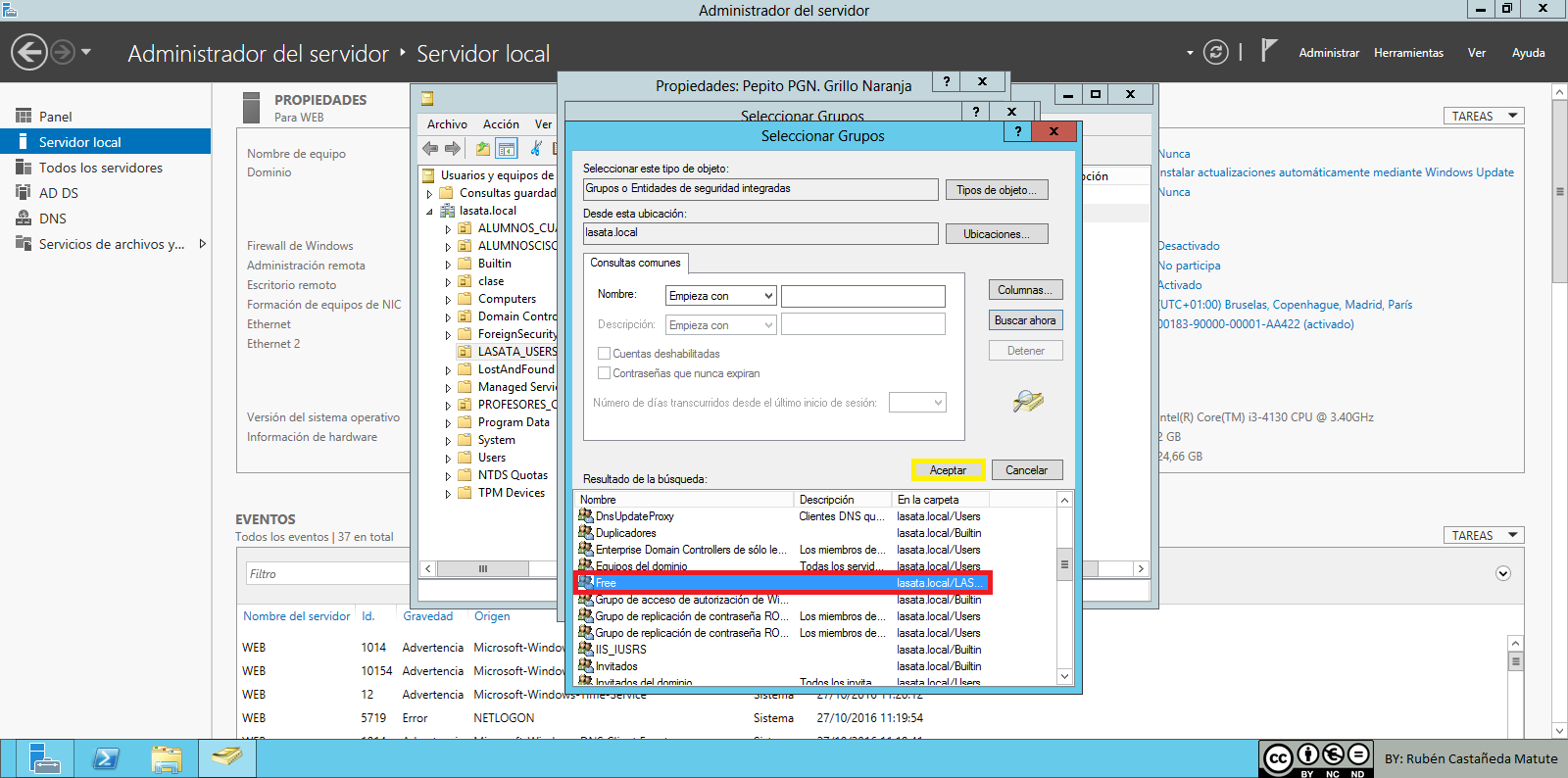The height and width of the screenshot is (778, 1568).
Task: Click help question mark in Seleccionar Grupos title
Action: tap(1017, 131)
